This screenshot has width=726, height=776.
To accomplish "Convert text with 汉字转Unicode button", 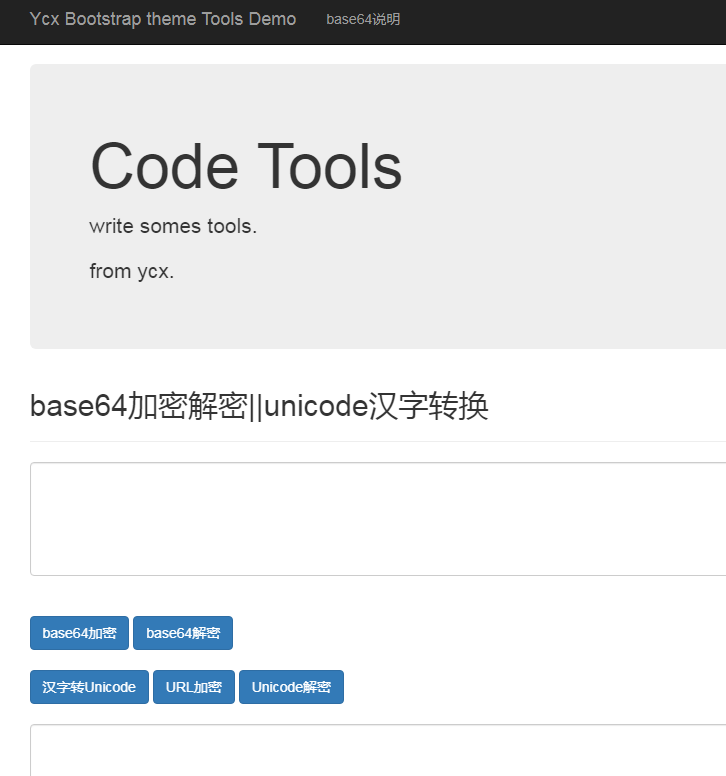I will (x=89, y=687).
